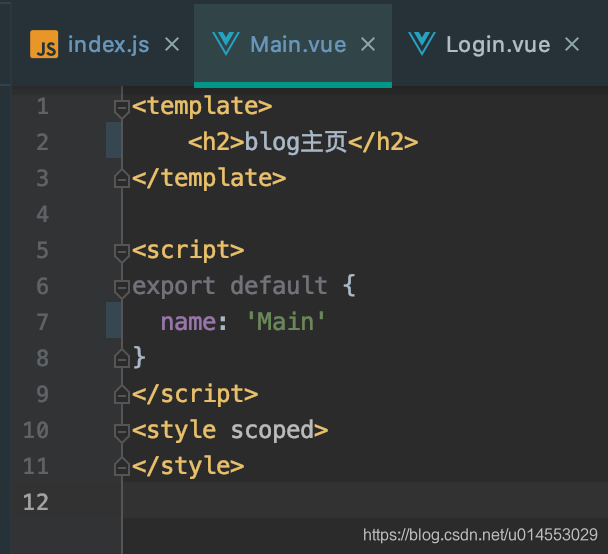This screenshot has width=608, height=554.
Task: Click line number 7 in the gutter
Action: coord(43,322)
